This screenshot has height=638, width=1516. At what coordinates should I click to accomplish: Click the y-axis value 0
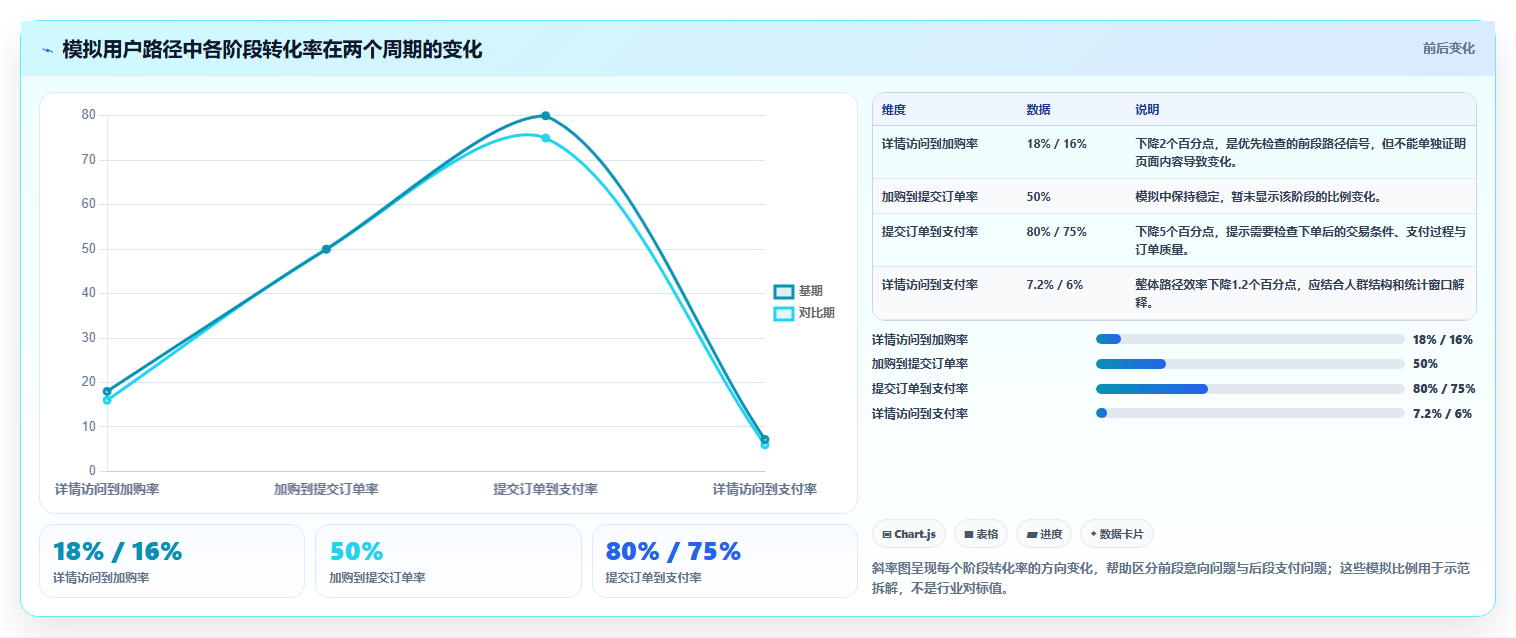point(92,471)
